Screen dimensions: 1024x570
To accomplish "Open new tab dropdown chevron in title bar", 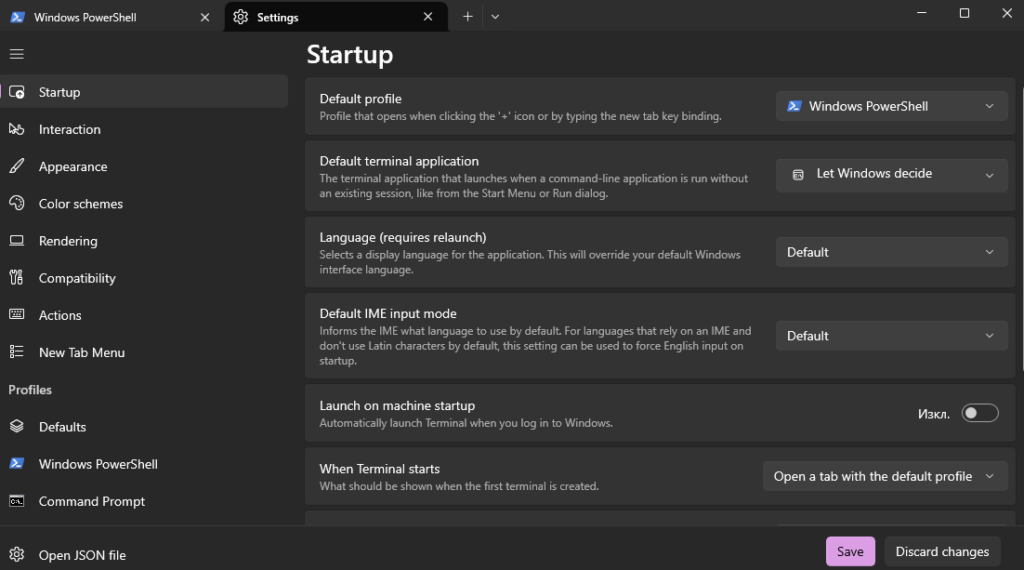I will [x=495, y=17].
